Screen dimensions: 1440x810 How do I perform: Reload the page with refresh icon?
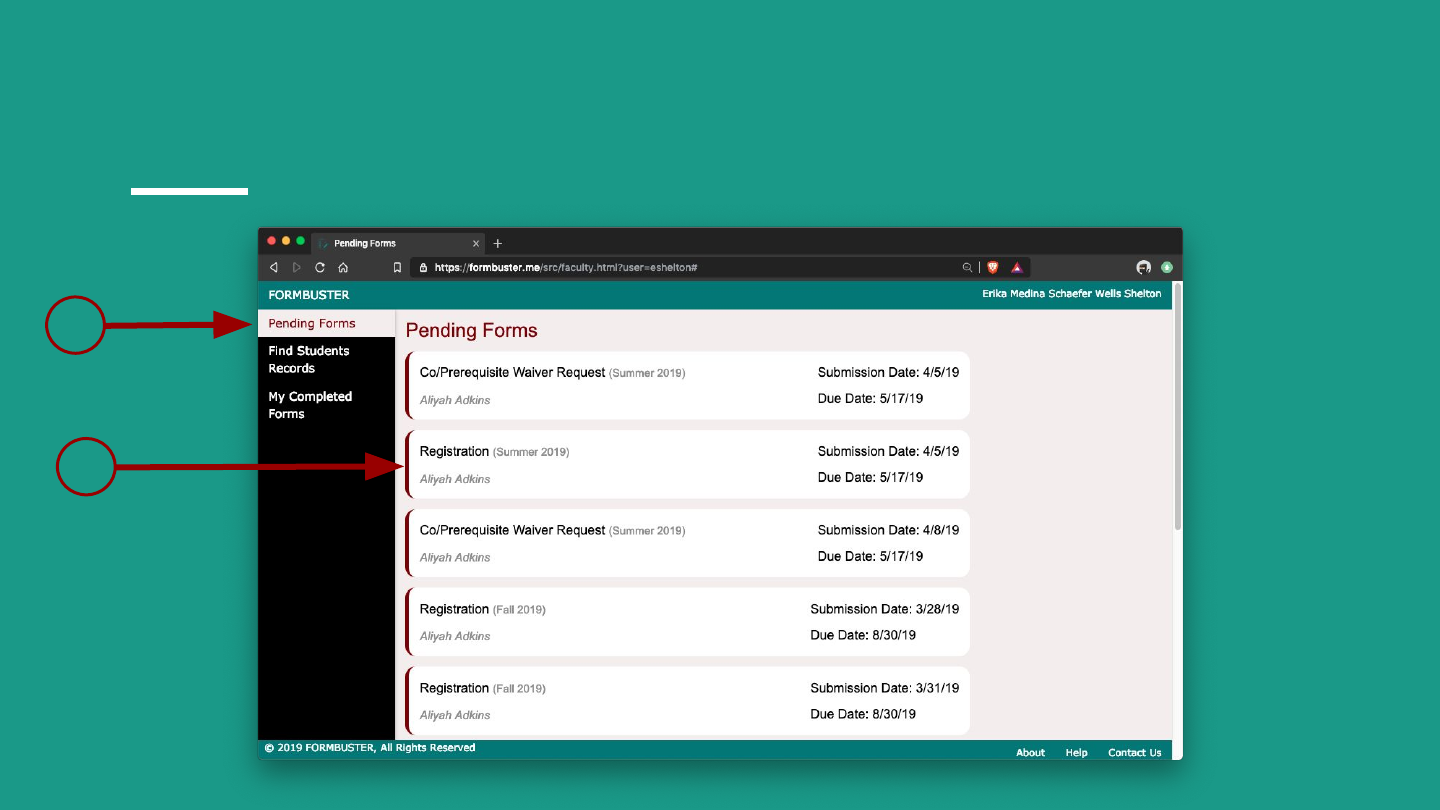coord(320,268)
